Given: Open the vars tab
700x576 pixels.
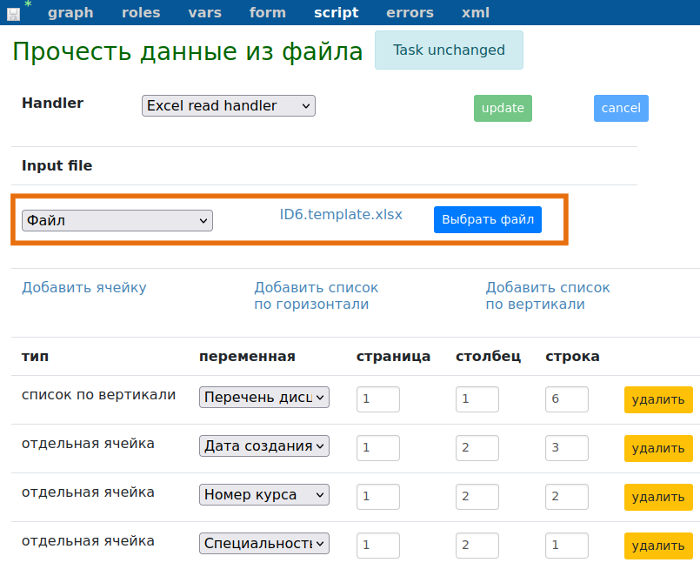Looking at the screenshot, I should [205, 13].
